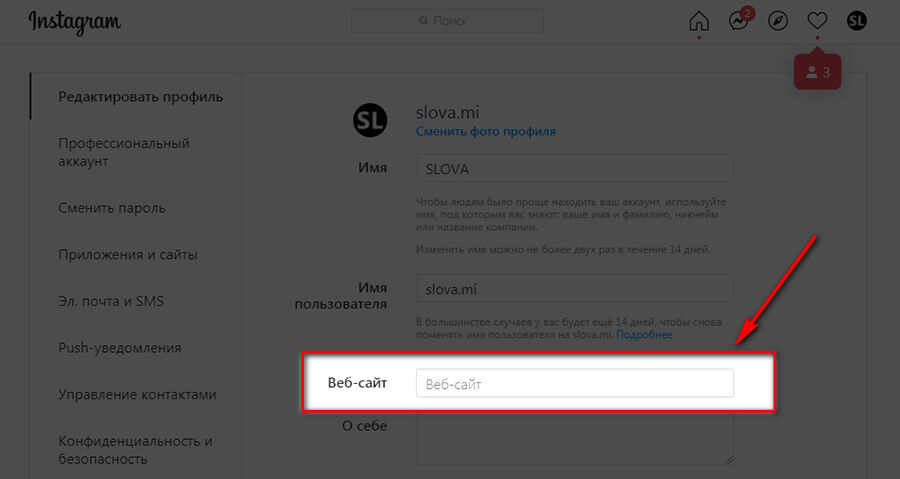Open Messenger direct messages icon
900x479 pixels.
(x=739, y=21)
